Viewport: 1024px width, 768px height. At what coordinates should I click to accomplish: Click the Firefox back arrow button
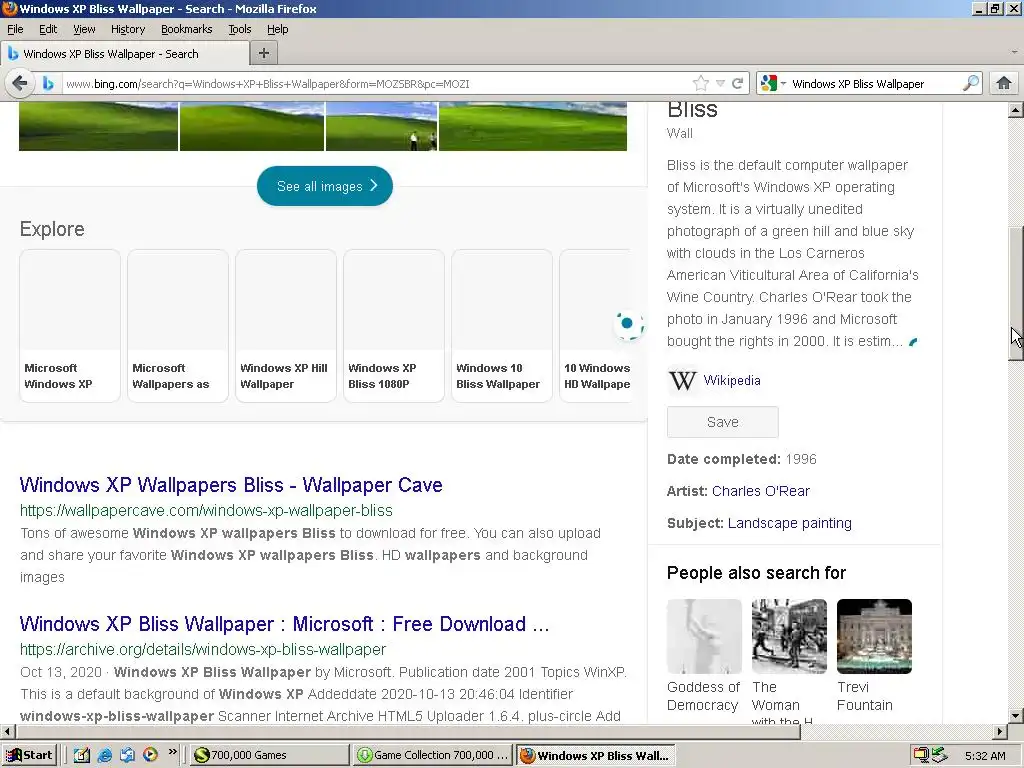click(20, 84)
